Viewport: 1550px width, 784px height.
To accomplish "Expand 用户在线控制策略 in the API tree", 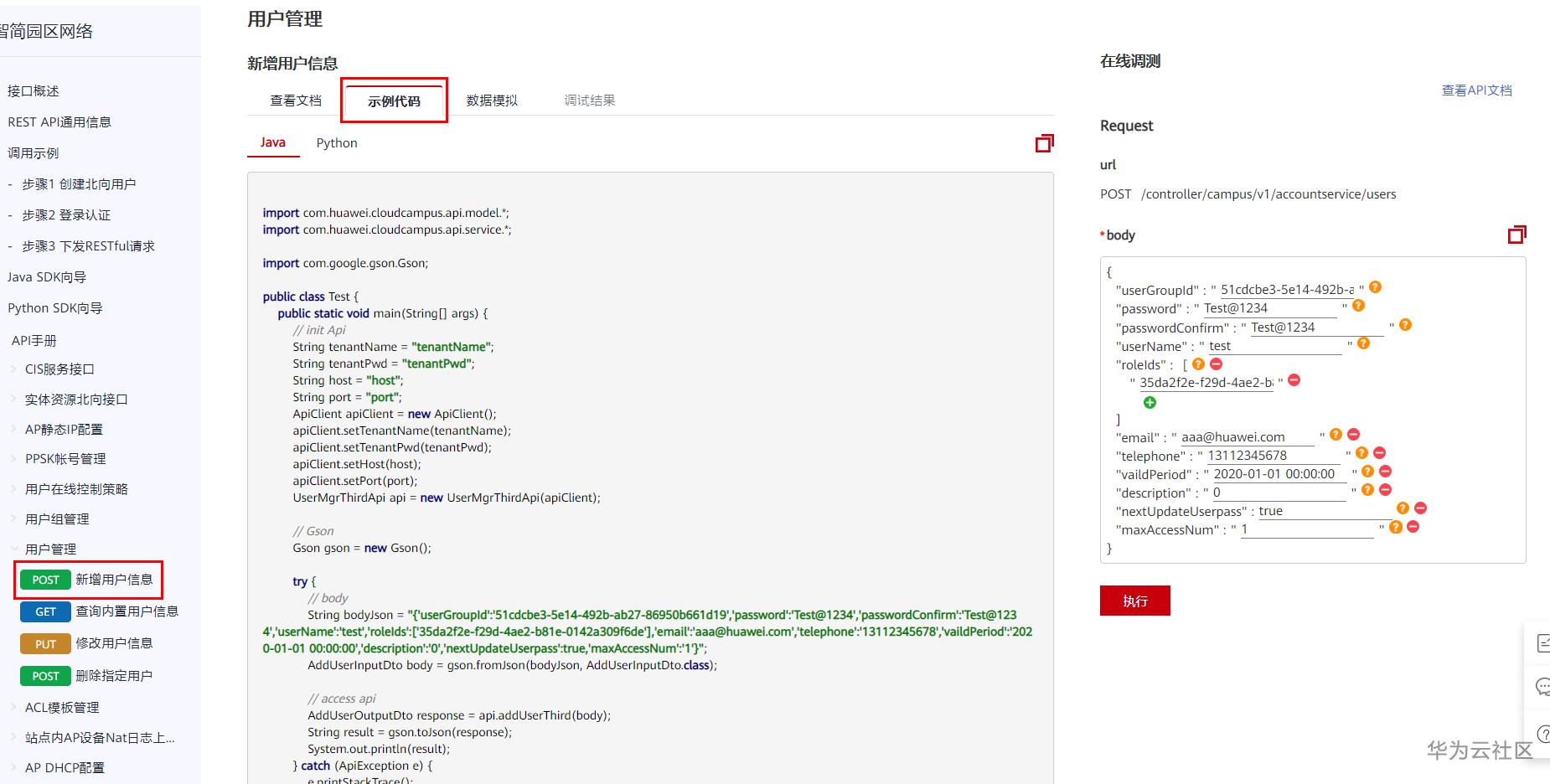I will click(x=13, y=489).
